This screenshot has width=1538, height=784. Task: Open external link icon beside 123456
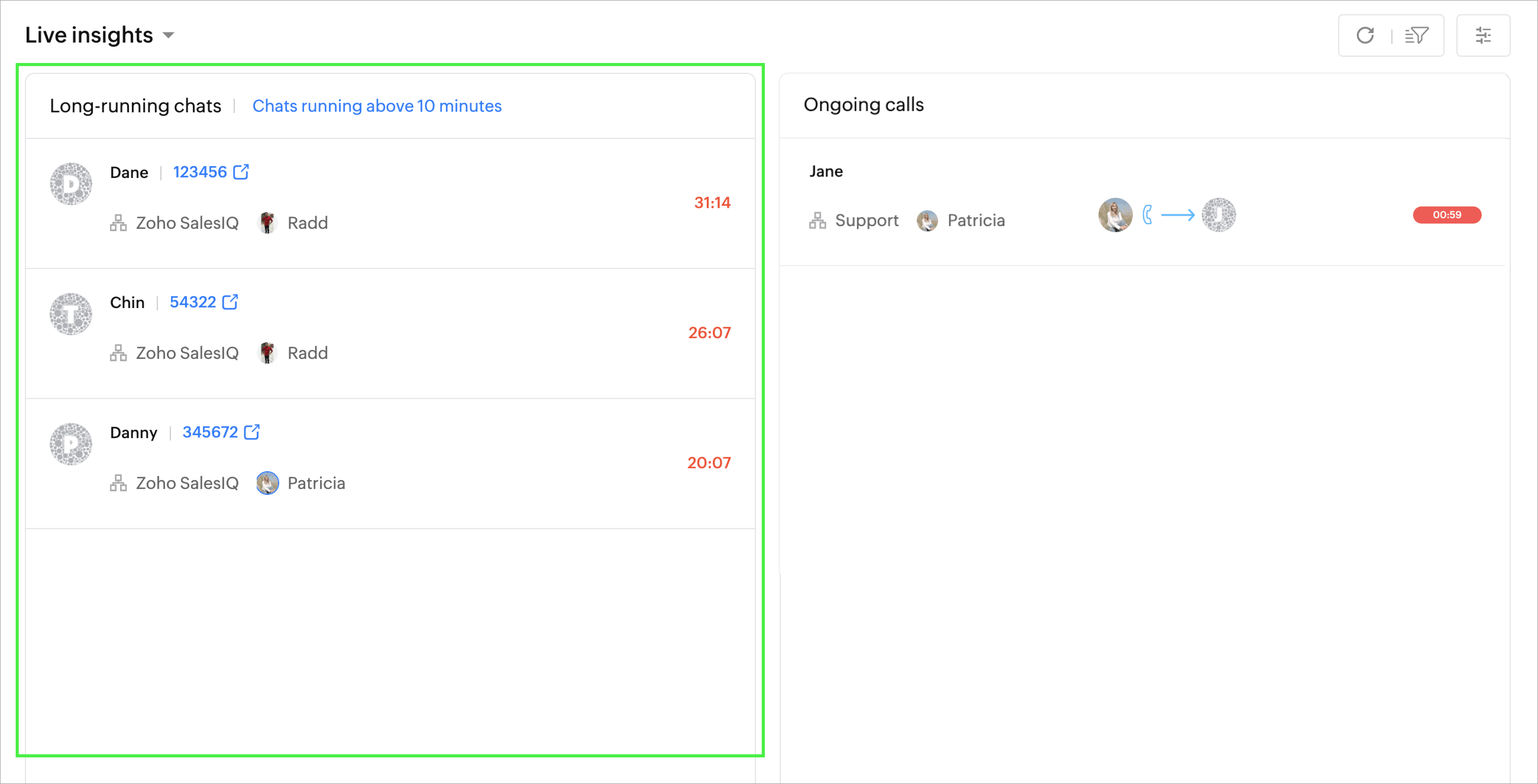[x=241, y=172]
